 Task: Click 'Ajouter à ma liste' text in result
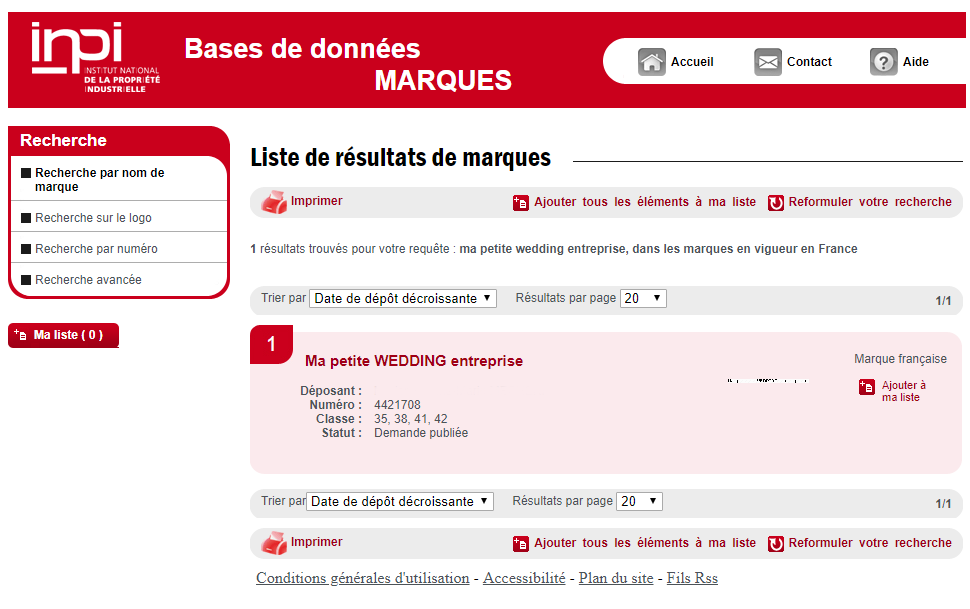coord(904,391)
